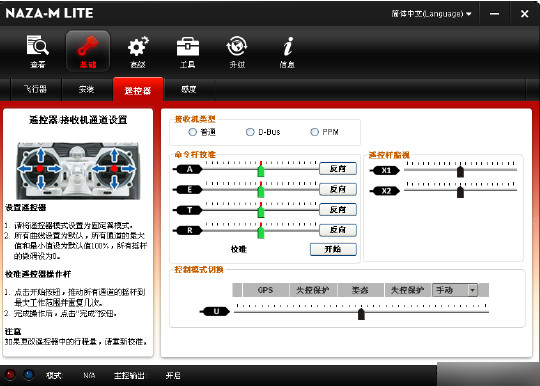
Task: Click the N/A mode value in status bar
Action: (x=89, y=376)
